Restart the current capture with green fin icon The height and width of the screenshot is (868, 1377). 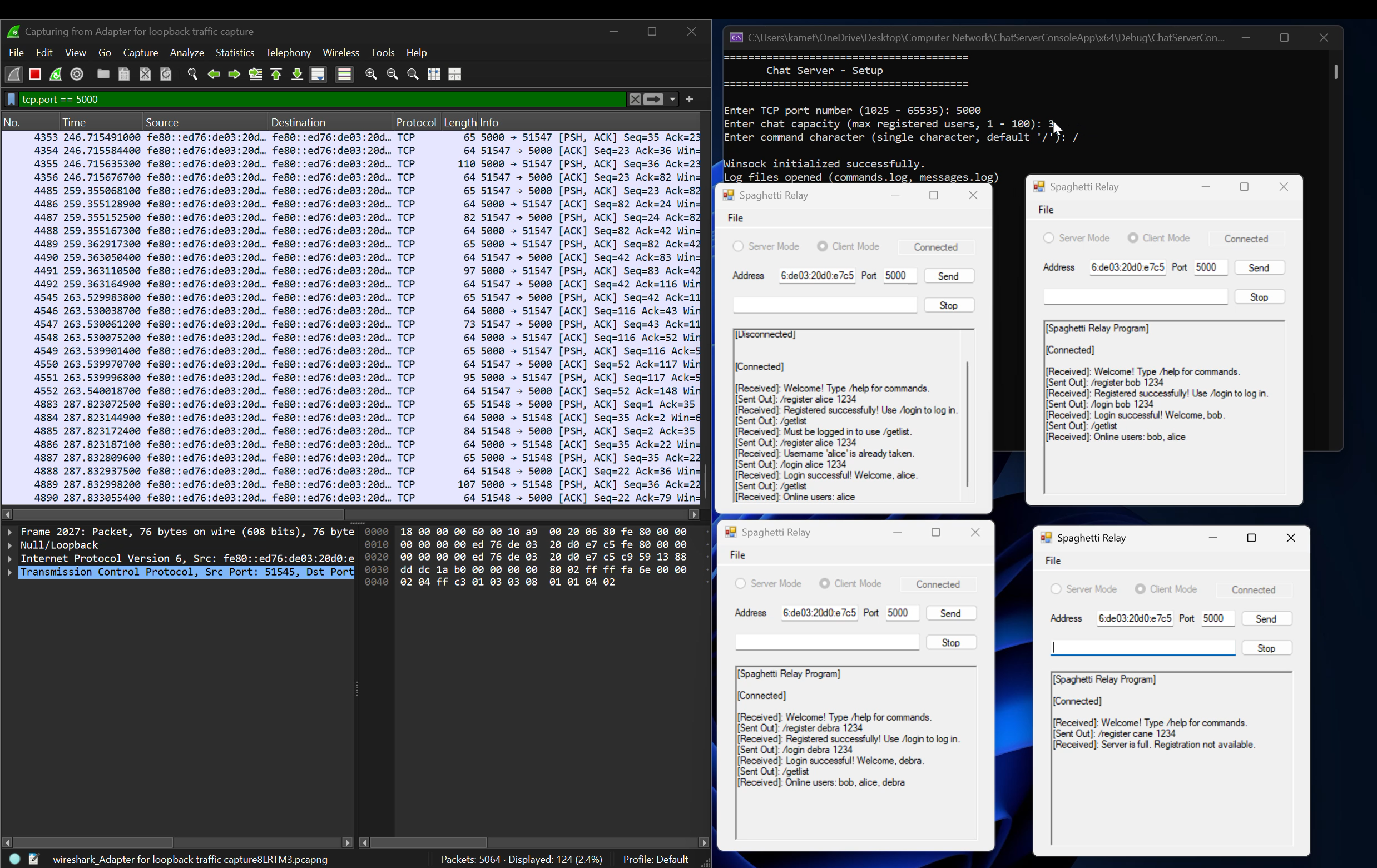click(x=56, y=75)
